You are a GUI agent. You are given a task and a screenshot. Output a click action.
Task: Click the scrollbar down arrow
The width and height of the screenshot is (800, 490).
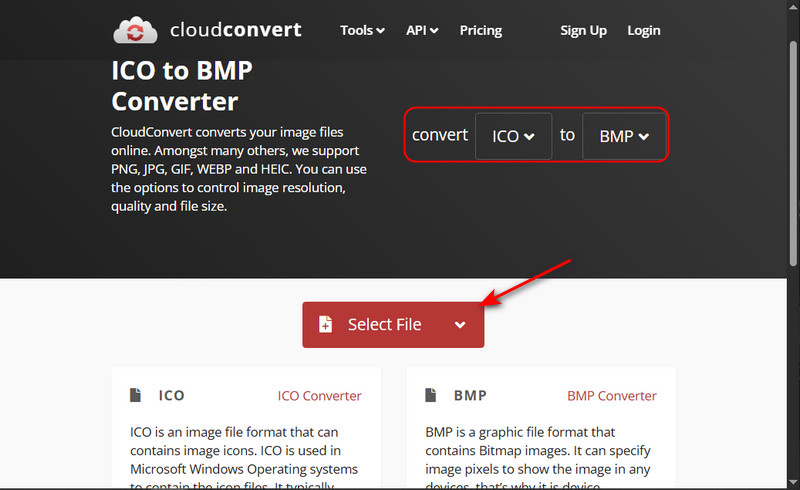793,482
